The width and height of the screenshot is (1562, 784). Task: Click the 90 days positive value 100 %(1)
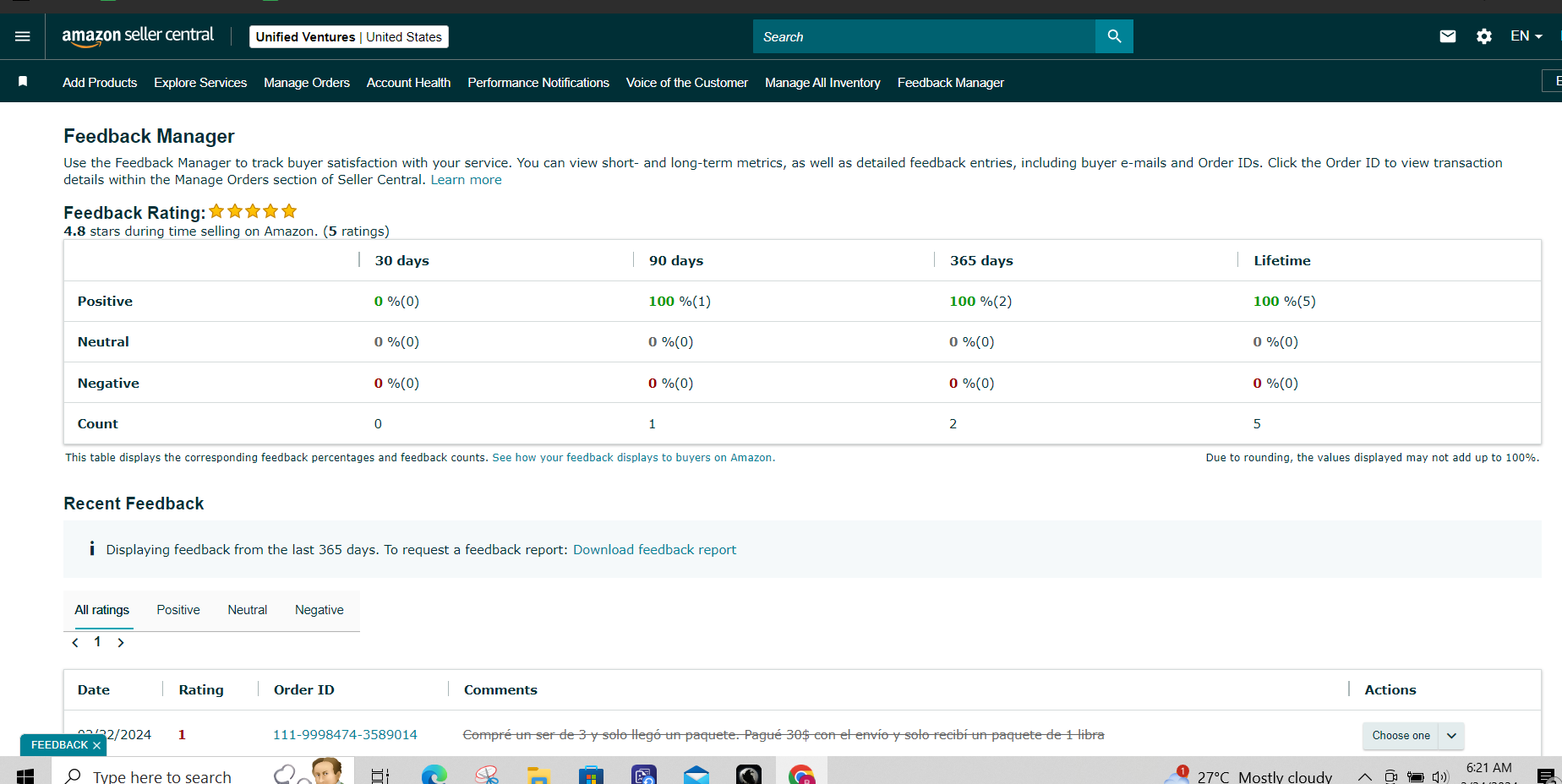680,302
